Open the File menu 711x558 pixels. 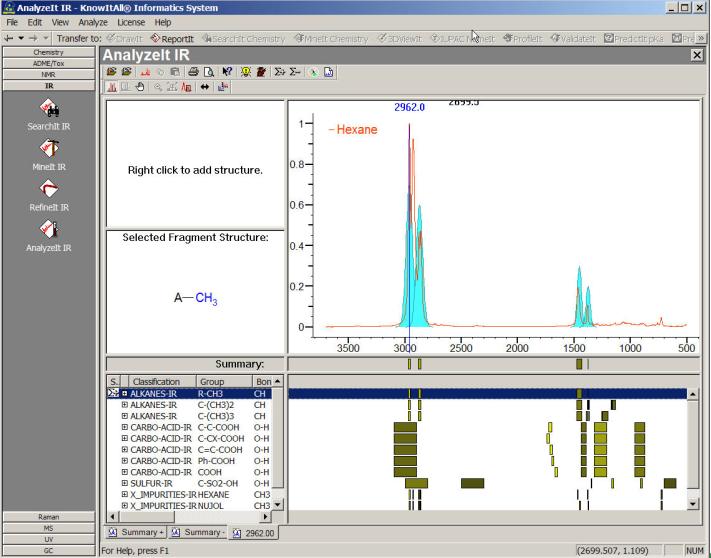click(12, 22)
